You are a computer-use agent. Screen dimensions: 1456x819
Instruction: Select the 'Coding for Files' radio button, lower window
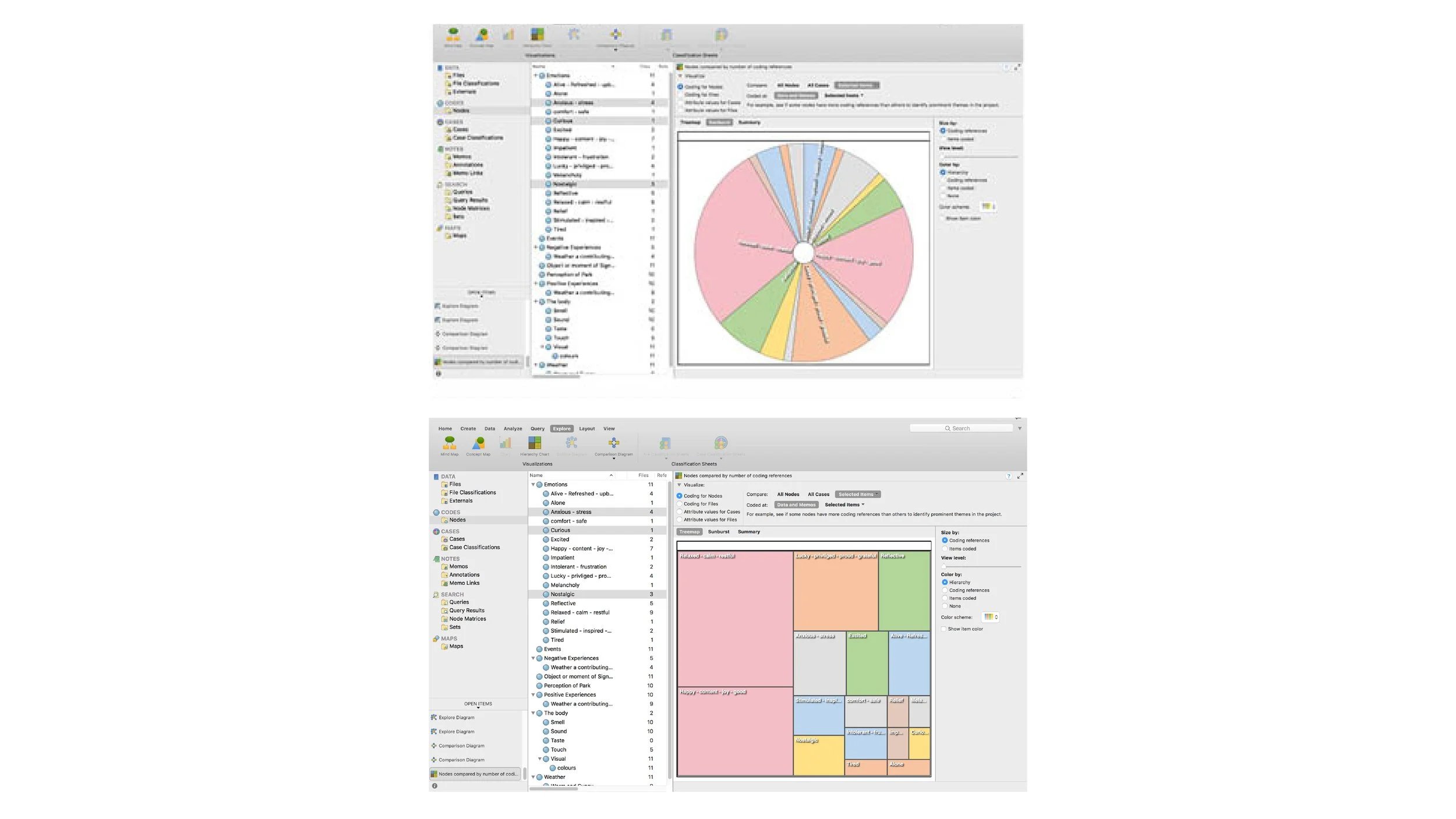point(680,504)
